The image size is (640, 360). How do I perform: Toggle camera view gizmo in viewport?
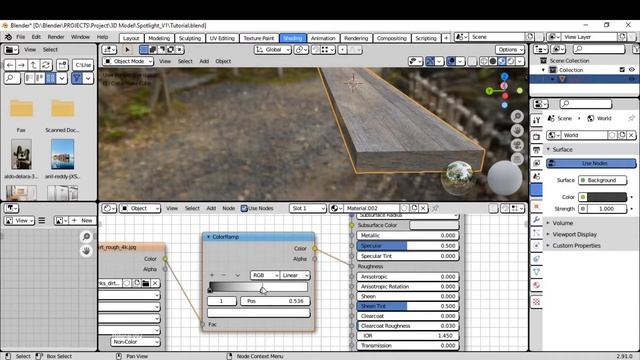[x=517, y=145]
